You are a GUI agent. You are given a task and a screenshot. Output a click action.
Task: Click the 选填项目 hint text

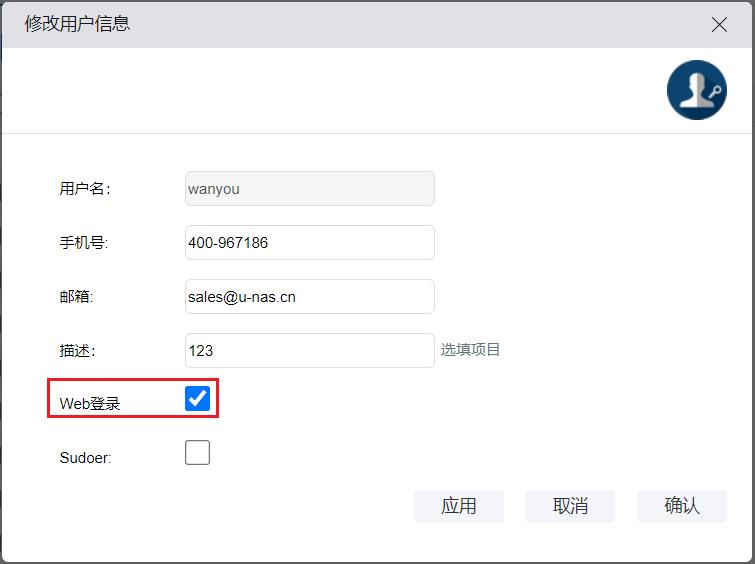470,350
